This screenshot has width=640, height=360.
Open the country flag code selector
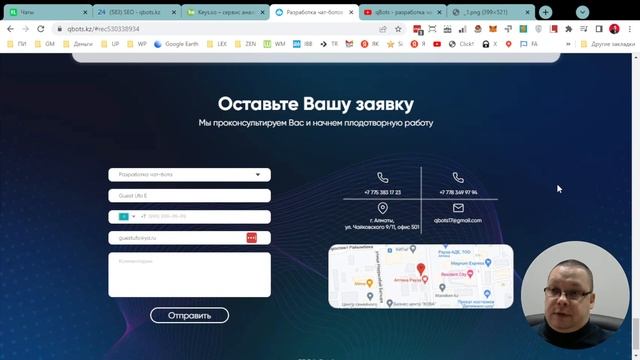[127, 216]
